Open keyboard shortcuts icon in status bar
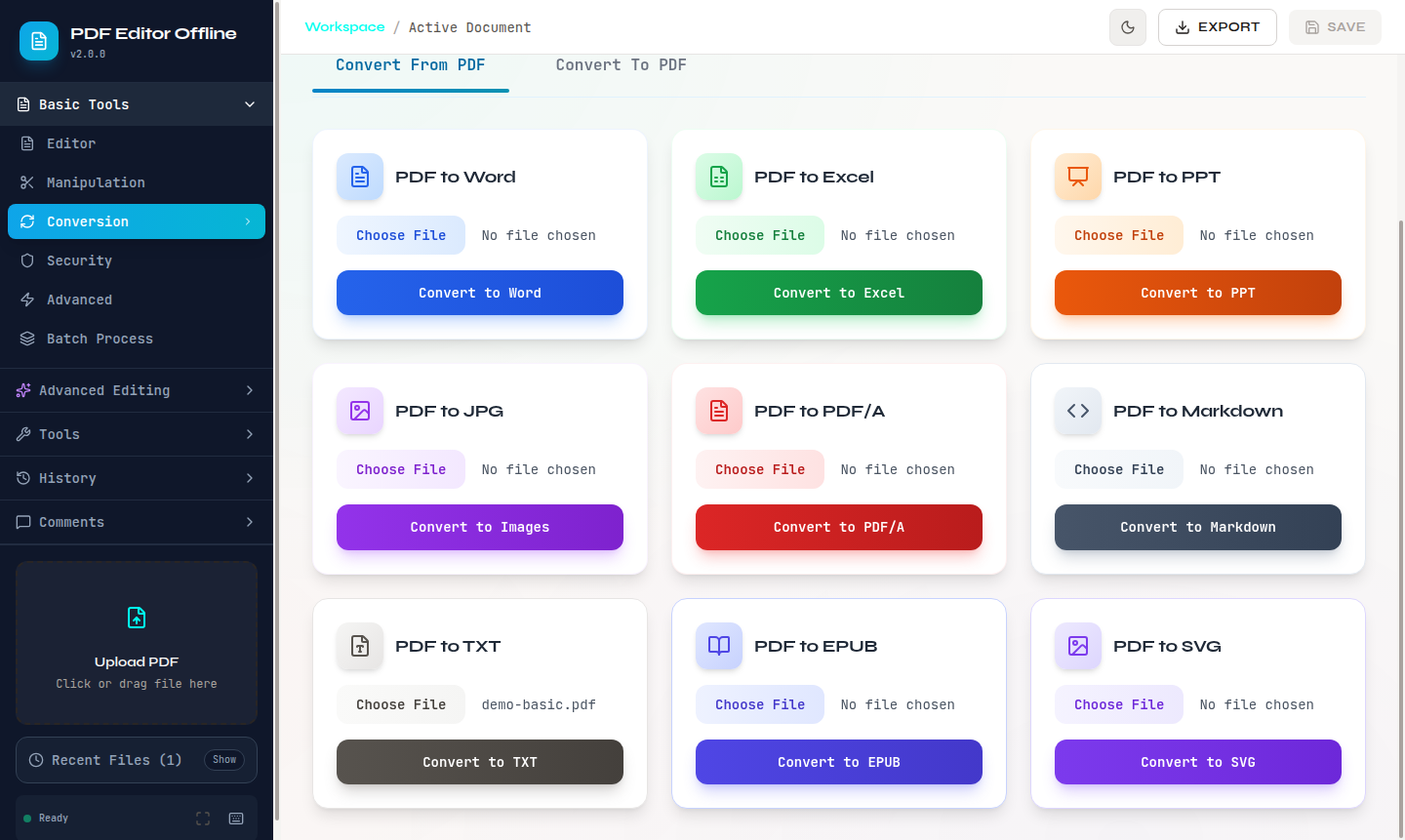This screenshot has height=840, width=1405. 236,819
